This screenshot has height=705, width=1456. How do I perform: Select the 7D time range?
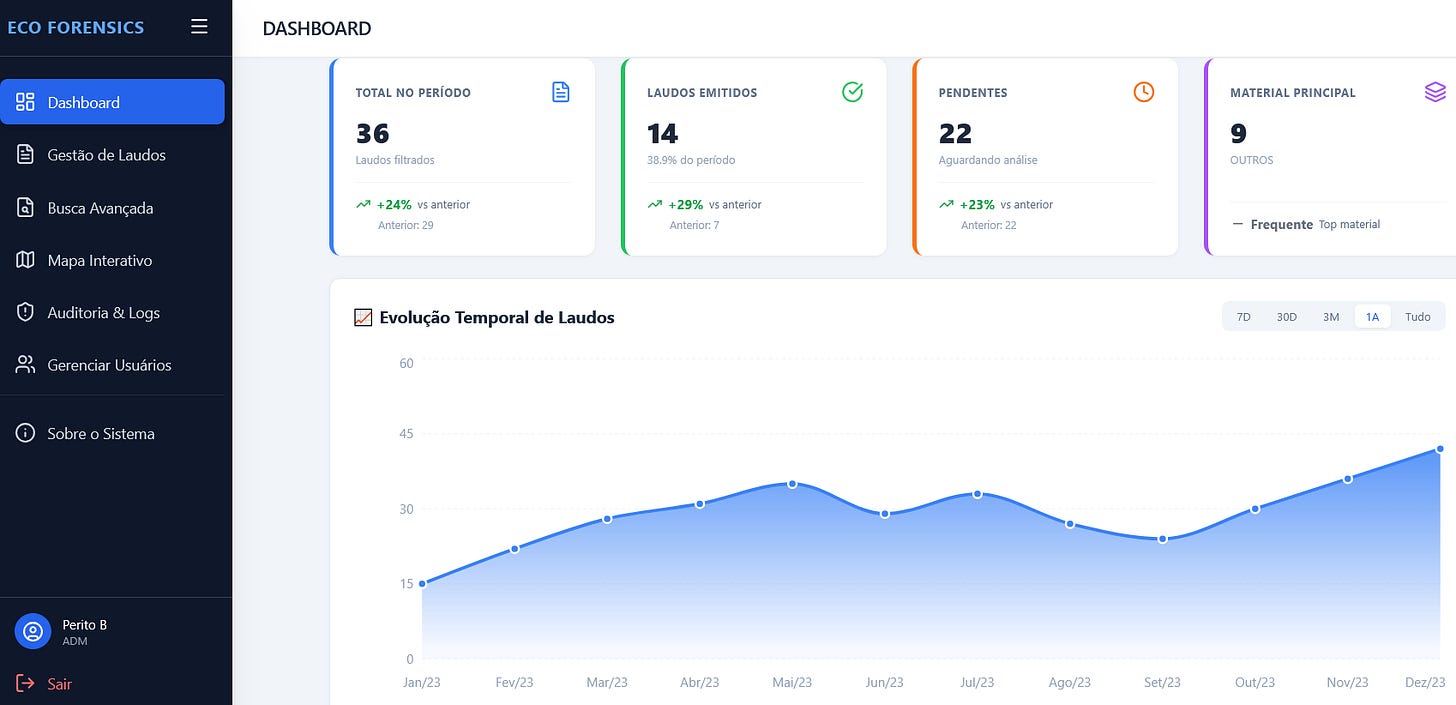[x=1244, y=317]
